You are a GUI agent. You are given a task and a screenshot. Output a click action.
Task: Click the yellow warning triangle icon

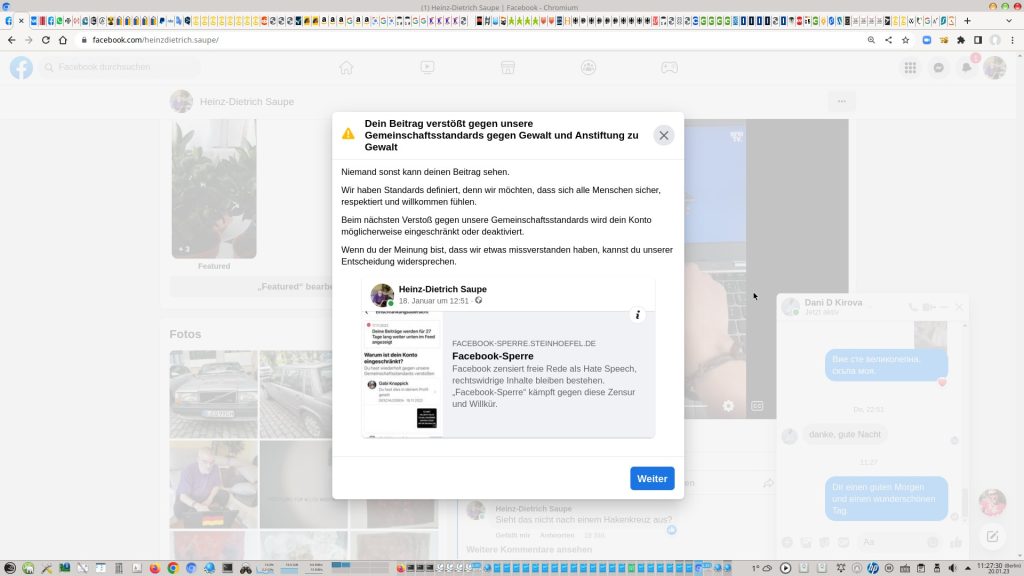pyautogui.click(x=348, y=134)
